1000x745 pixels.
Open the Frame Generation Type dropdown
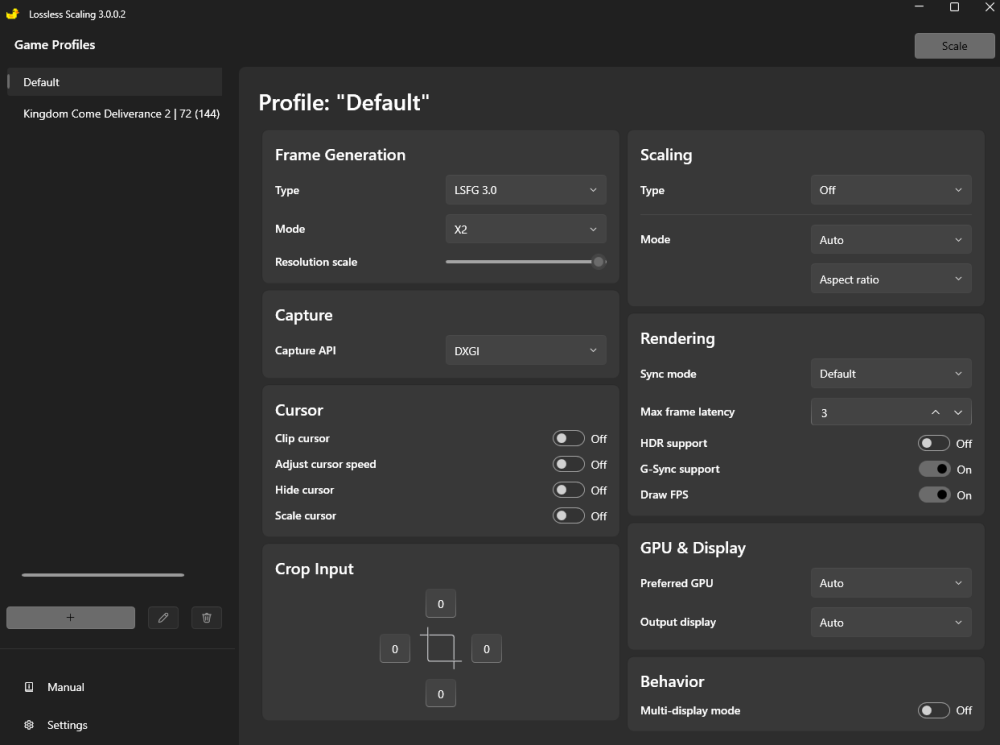point(525,190)
